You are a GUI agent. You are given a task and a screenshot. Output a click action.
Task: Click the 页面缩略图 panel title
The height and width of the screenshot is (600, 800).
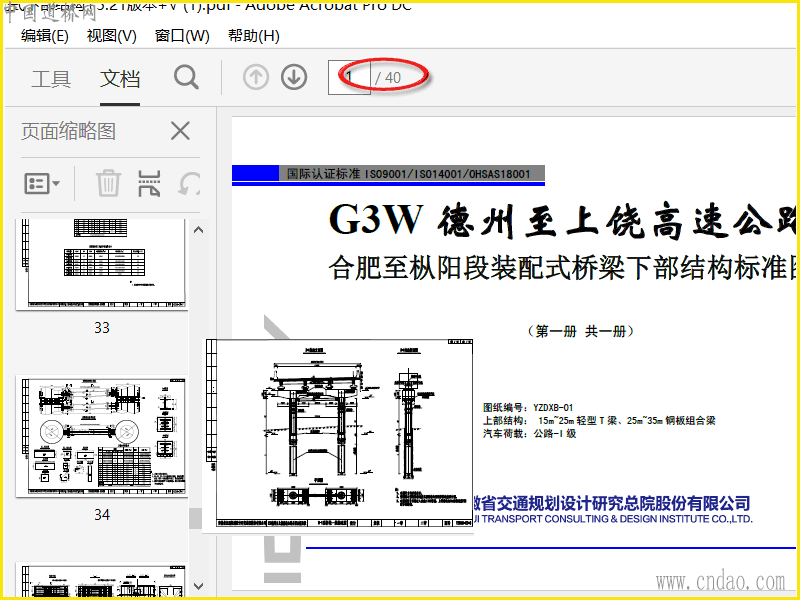point(68,131)
